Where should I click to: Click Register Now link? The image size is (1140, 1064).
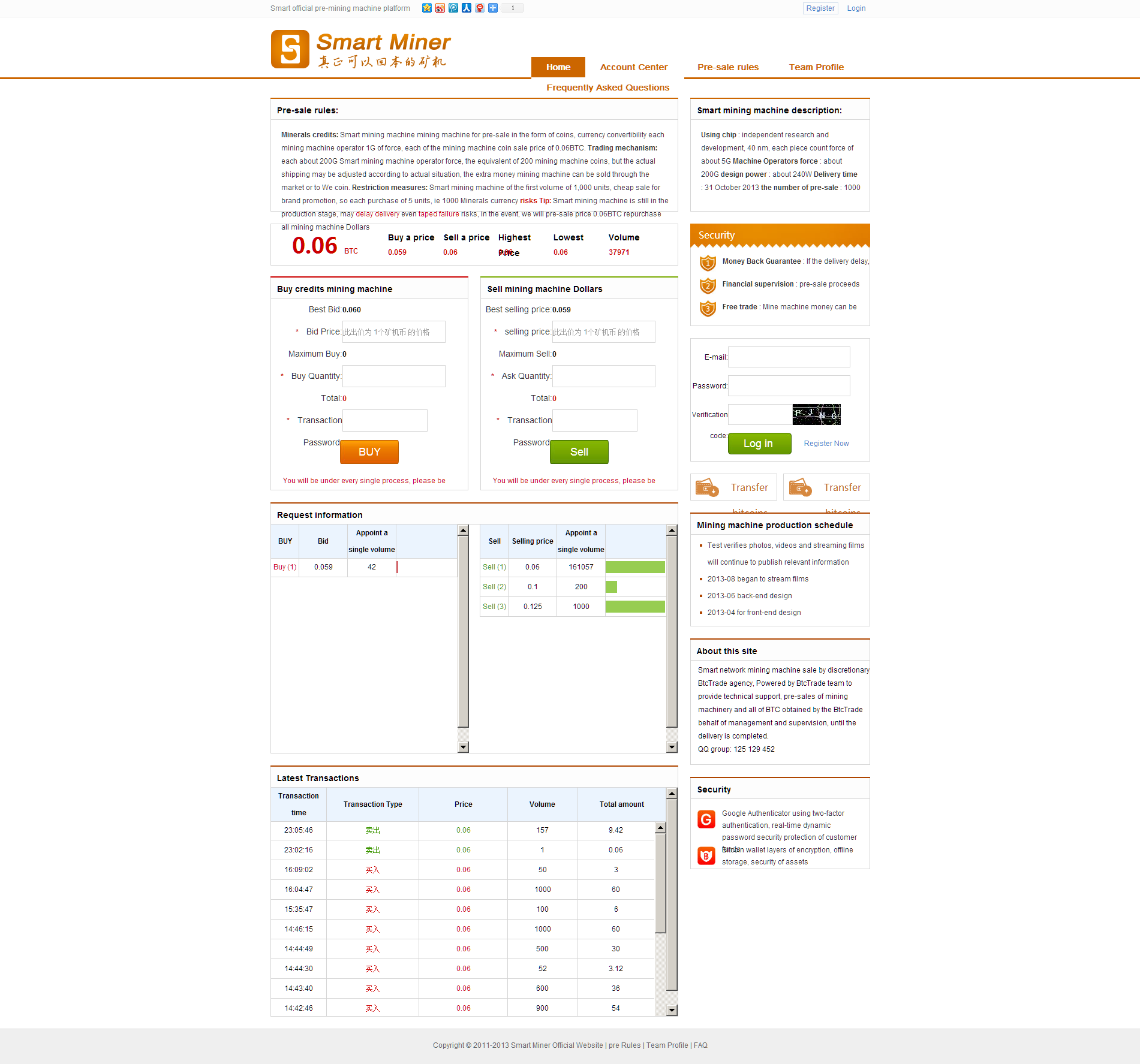tap(826, 444)
